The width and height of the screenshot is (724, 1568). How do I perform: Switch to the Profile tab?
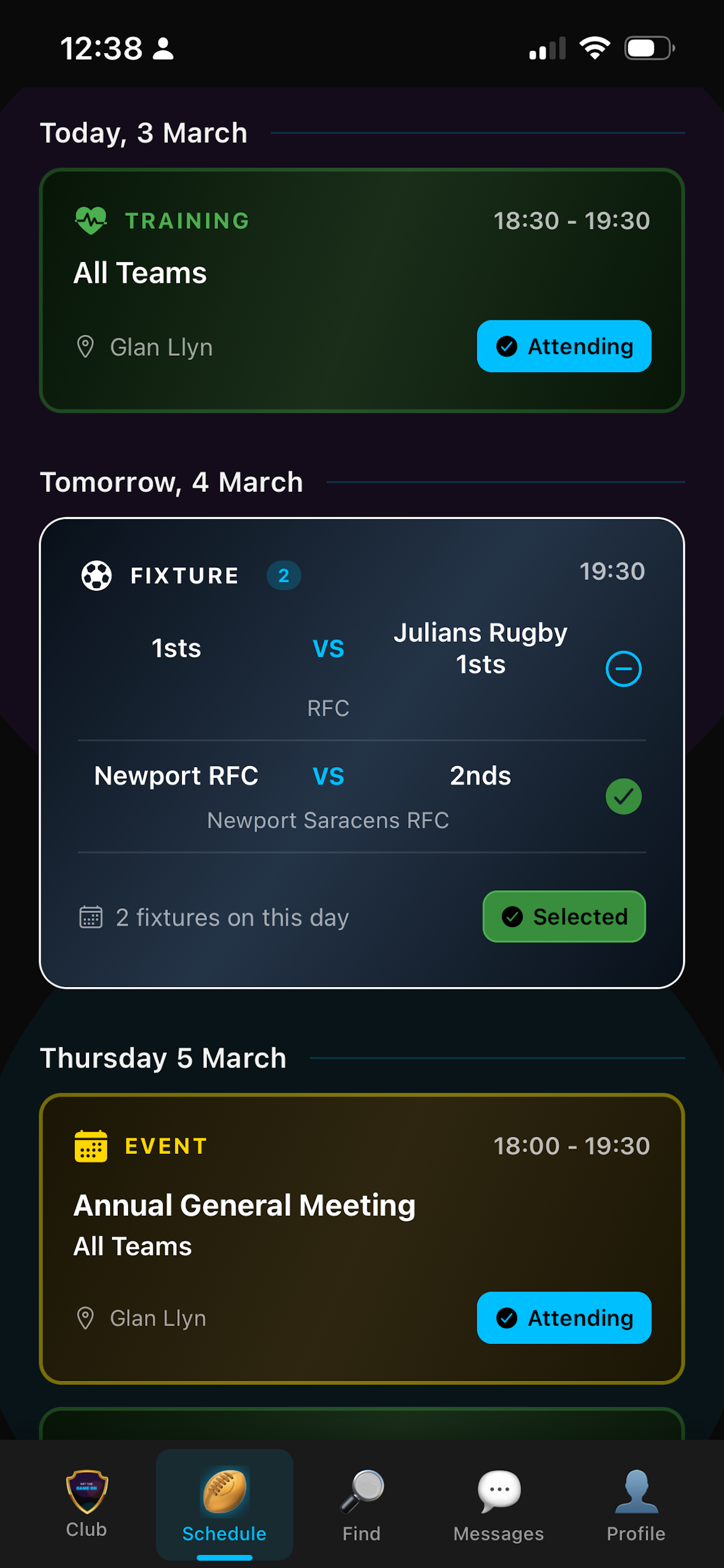click(x=637, y=1493)
